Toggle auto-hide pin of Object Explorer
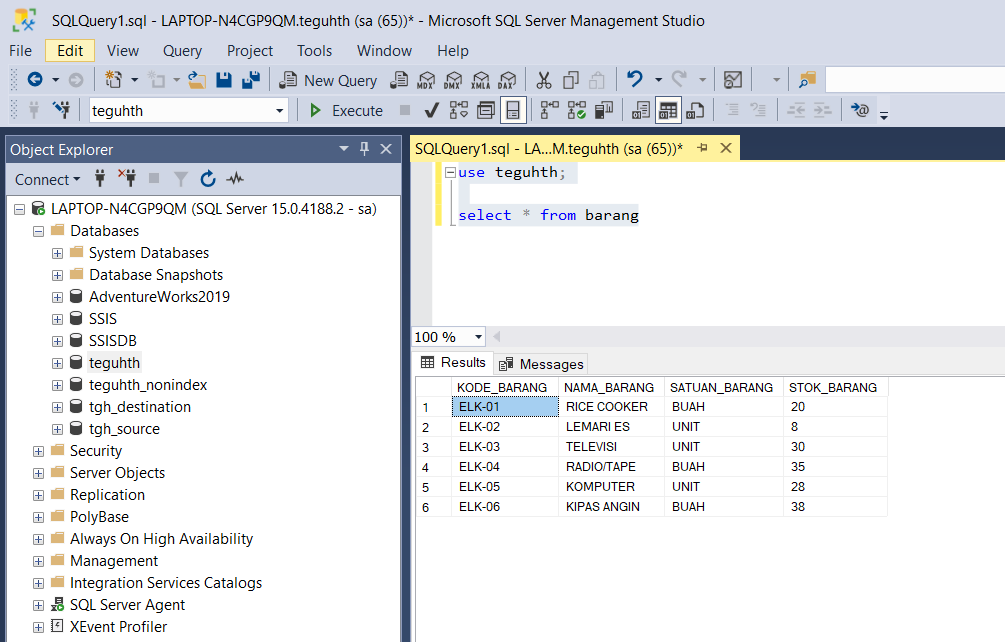Image resolution: width=1005 pixels, height=642 pixels. click(x=364, y=149)
